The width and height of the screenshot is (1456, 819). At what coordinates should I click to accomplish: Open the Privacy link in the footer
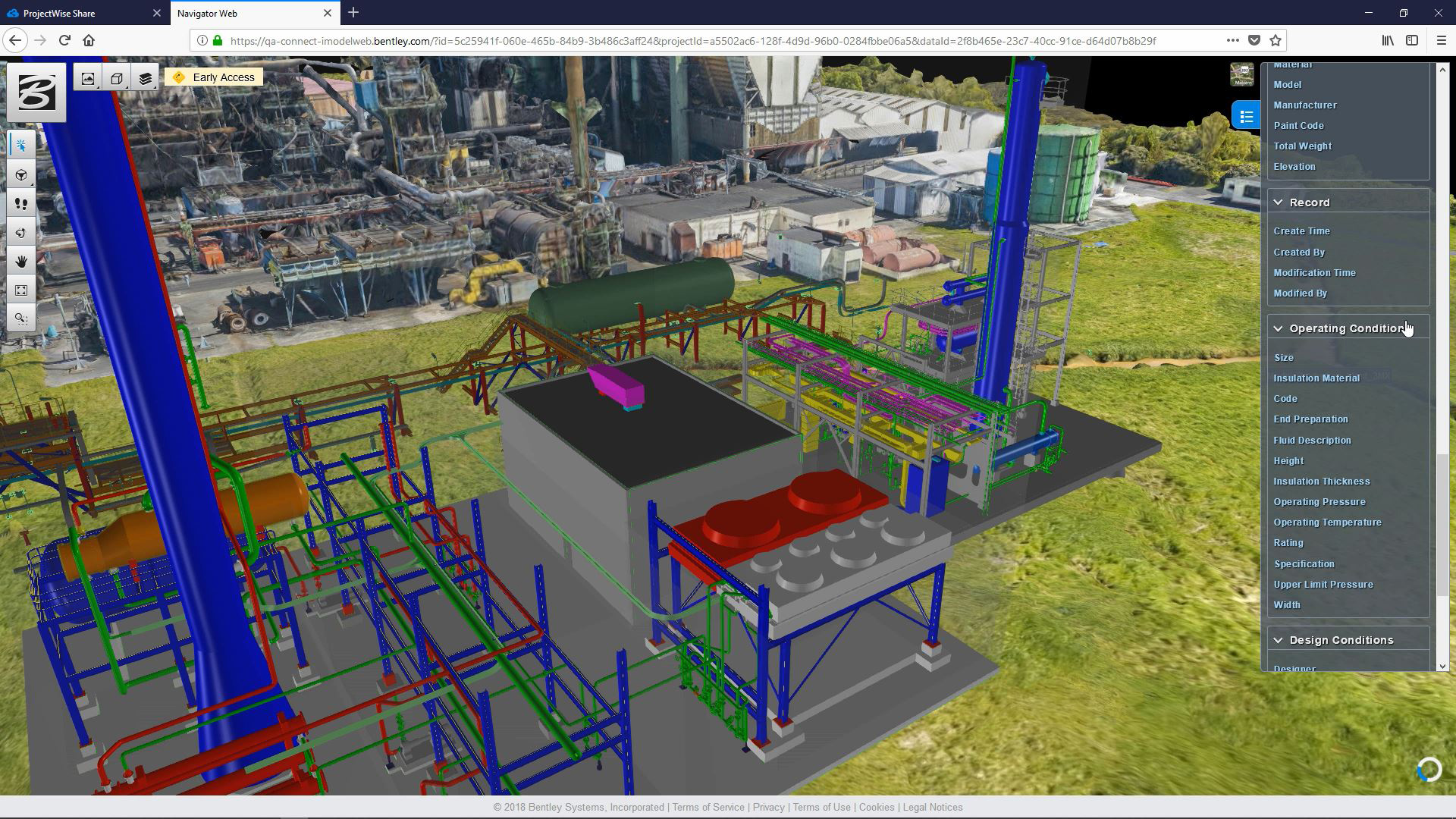pos(768,807)
